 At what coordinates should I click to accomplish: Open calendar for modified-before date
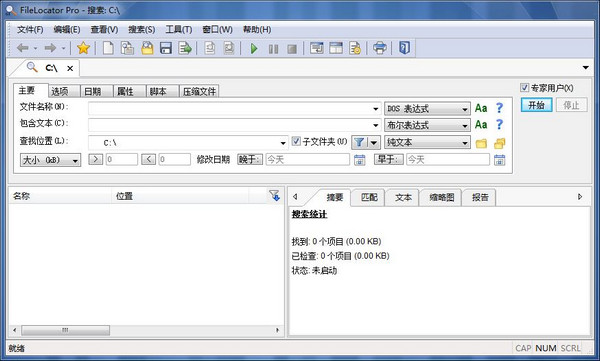[499, 160]
